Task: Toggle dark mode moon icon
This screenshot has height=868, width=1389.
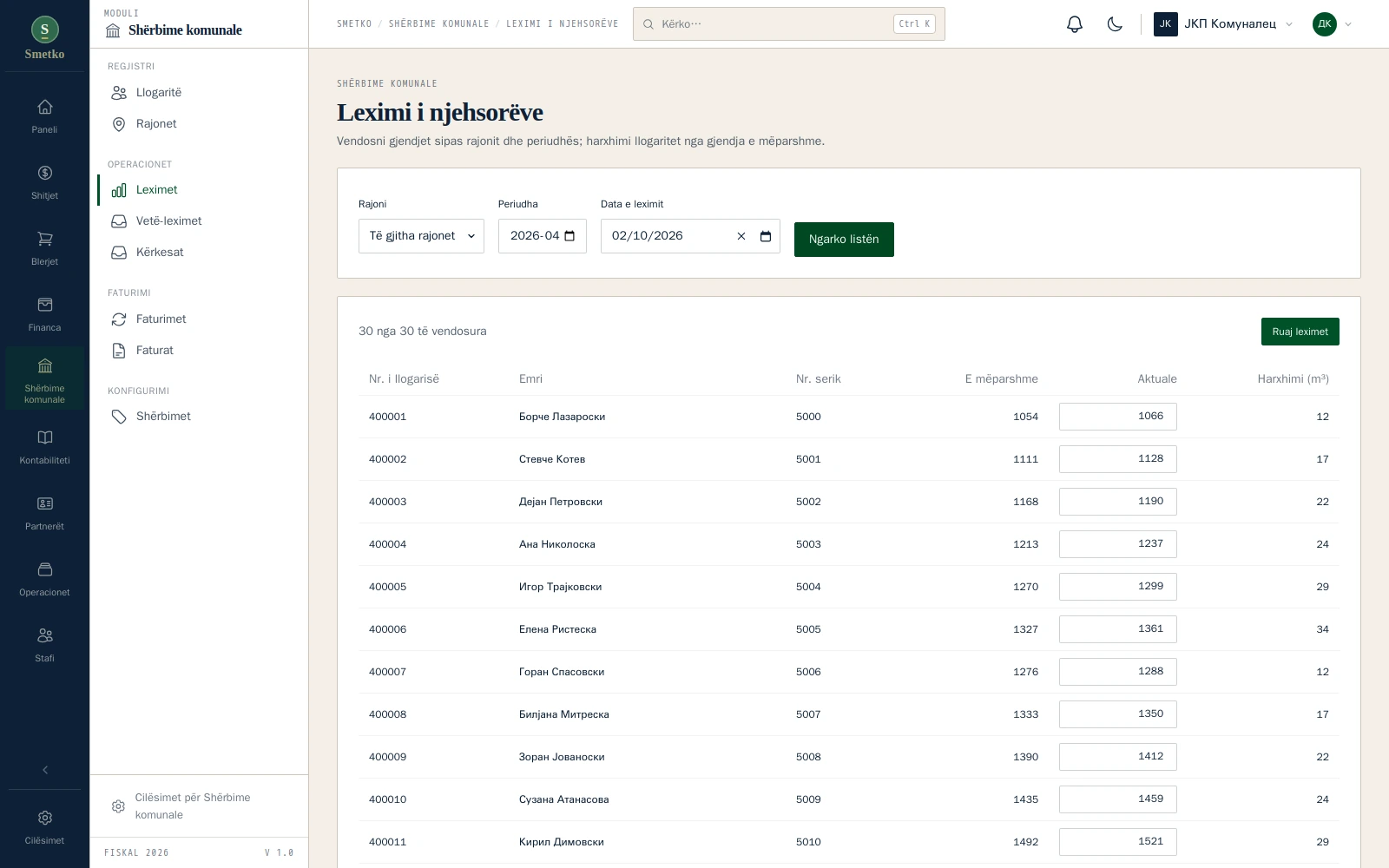Action: [x=1115, y=24]
